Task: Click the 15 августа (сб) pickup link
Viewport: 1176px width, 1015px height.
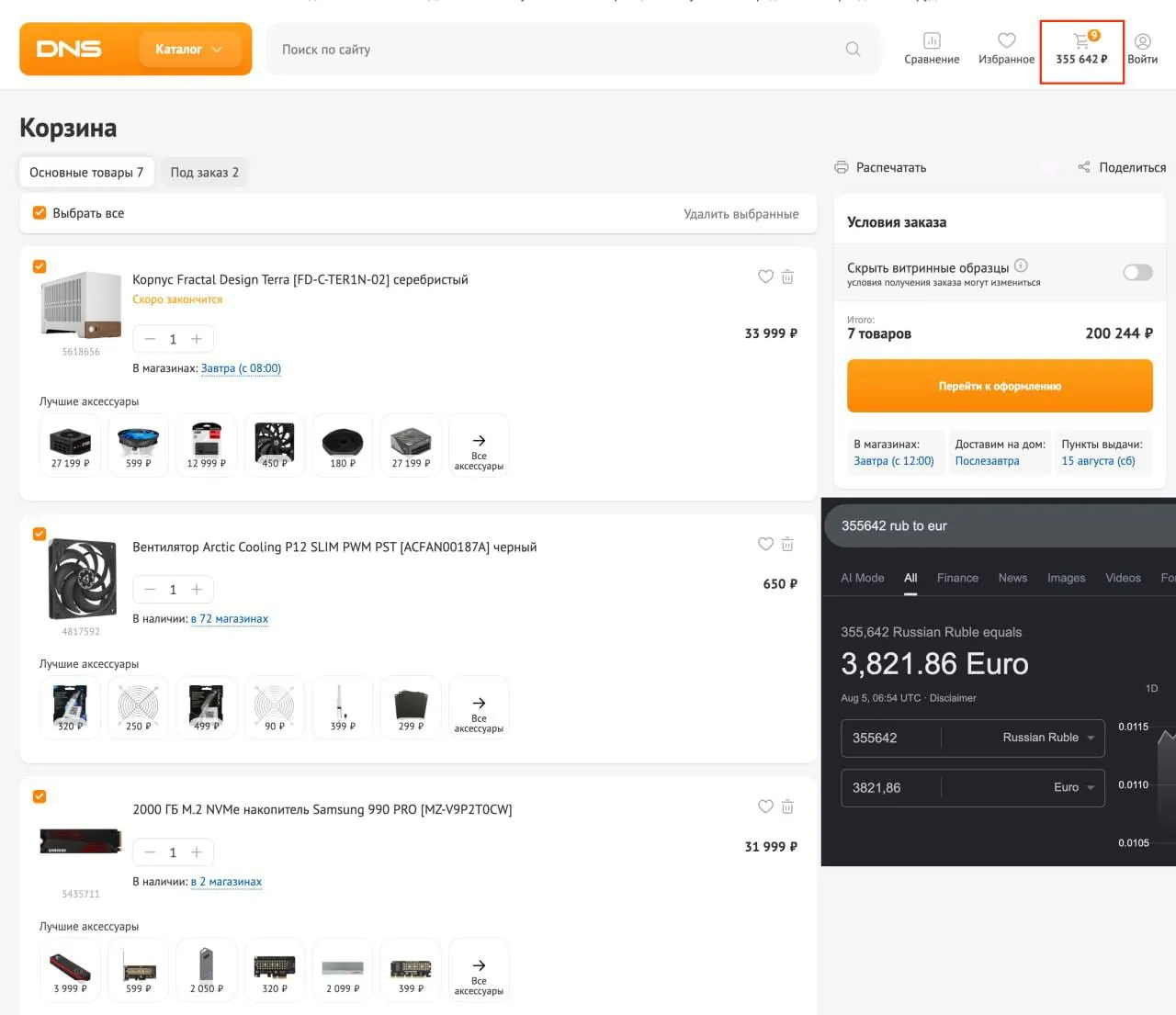Action: (x=1098, y=461)
